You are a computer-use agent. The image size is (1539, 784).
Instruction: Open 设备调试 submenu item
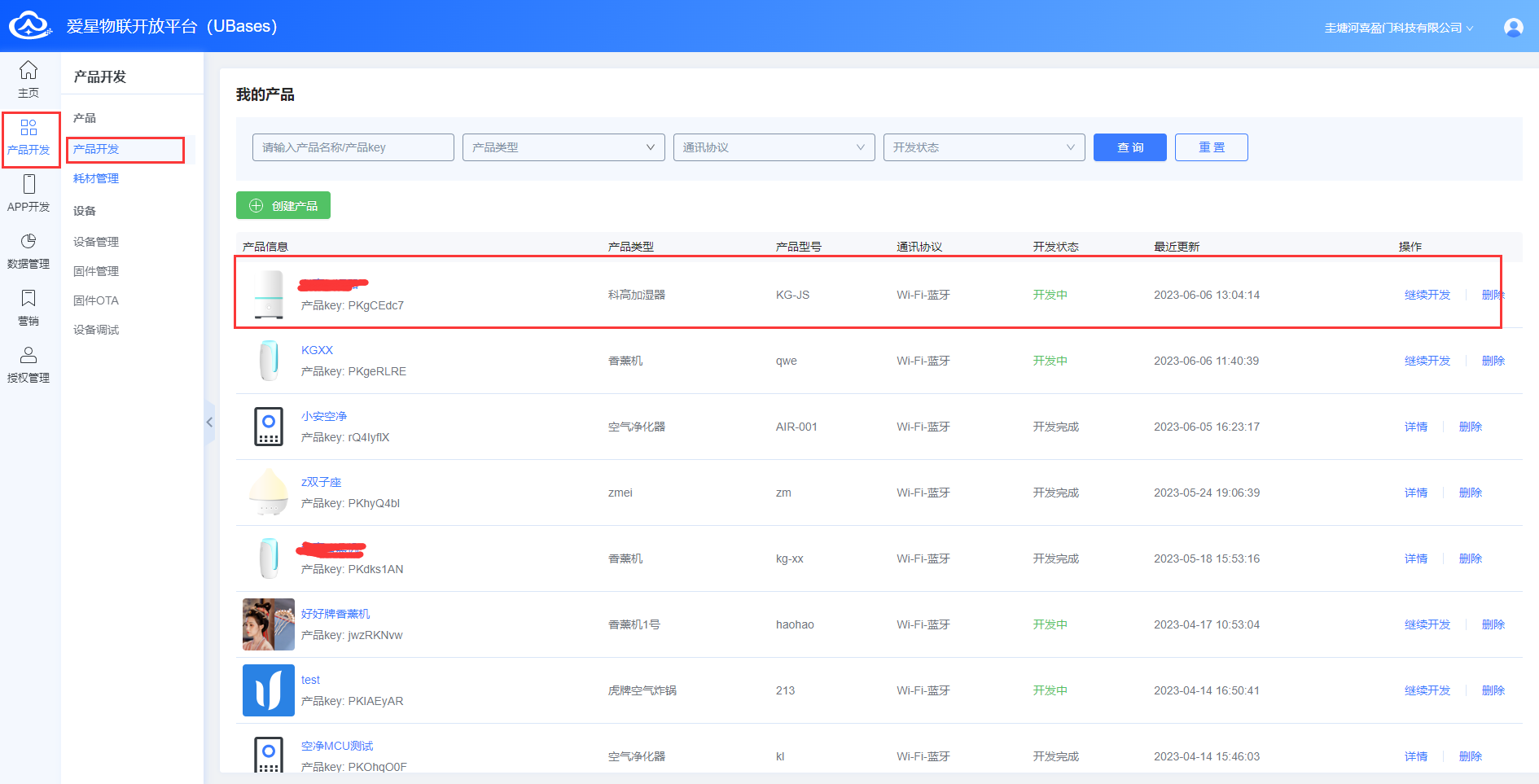(x=96, y=330)
